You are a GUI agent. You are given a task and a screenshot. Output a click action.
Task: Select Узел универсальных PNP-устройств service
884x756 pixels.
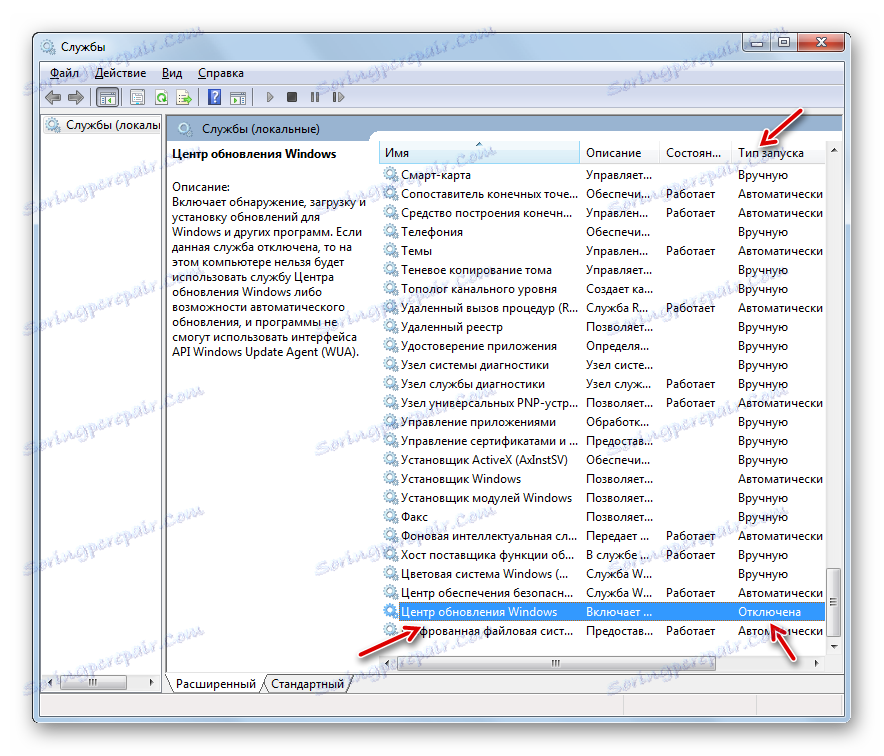602,403
